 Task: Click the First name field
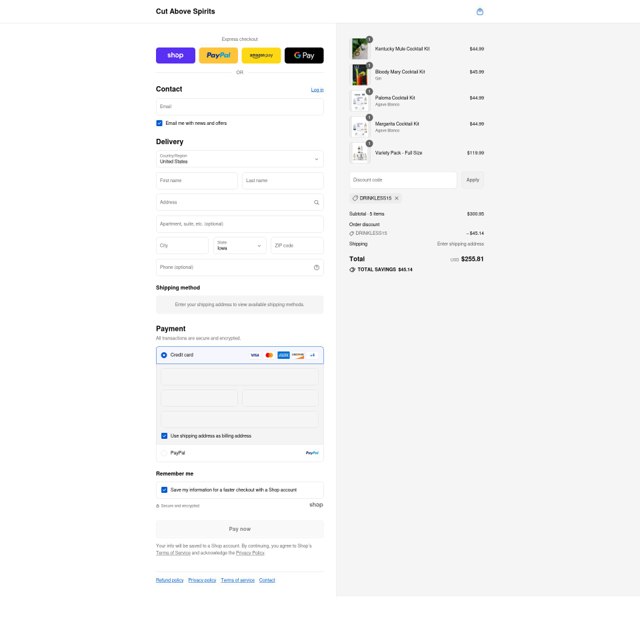coord(197,180)
